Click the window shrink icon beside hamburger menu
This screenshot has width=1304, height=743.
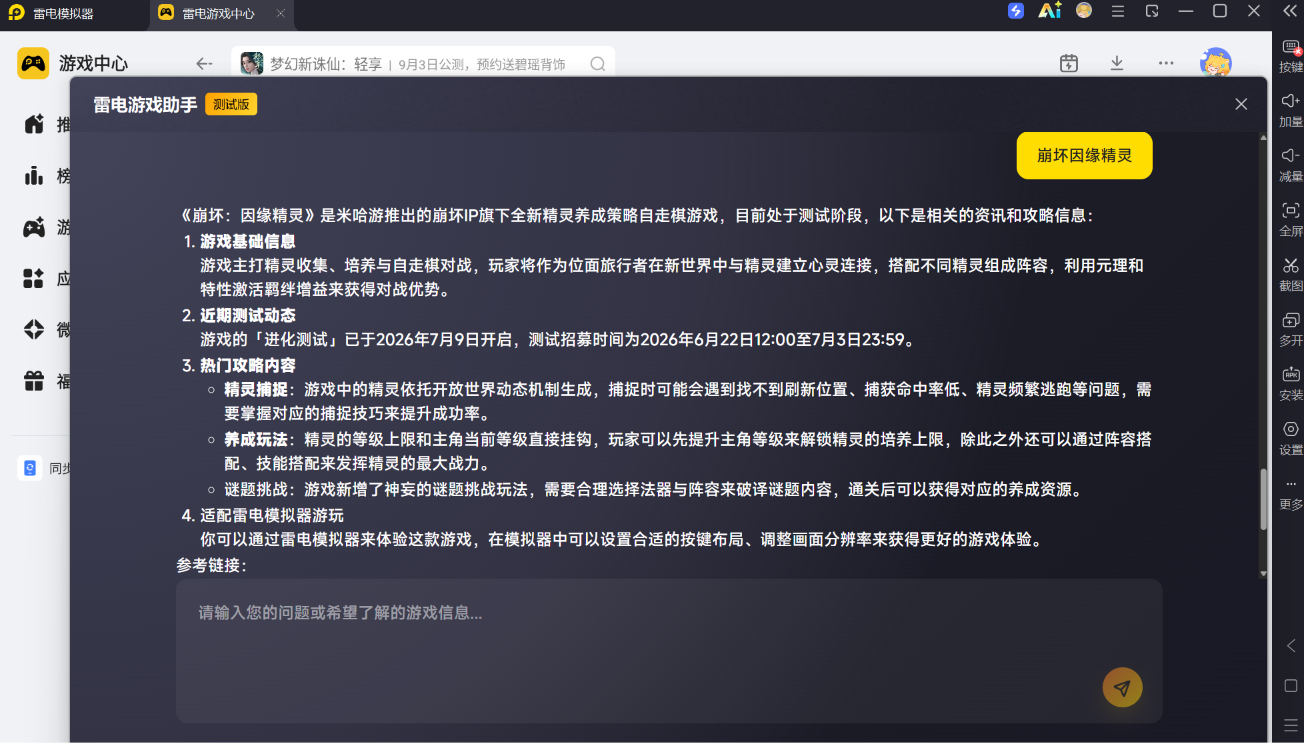click(1152, 11)
